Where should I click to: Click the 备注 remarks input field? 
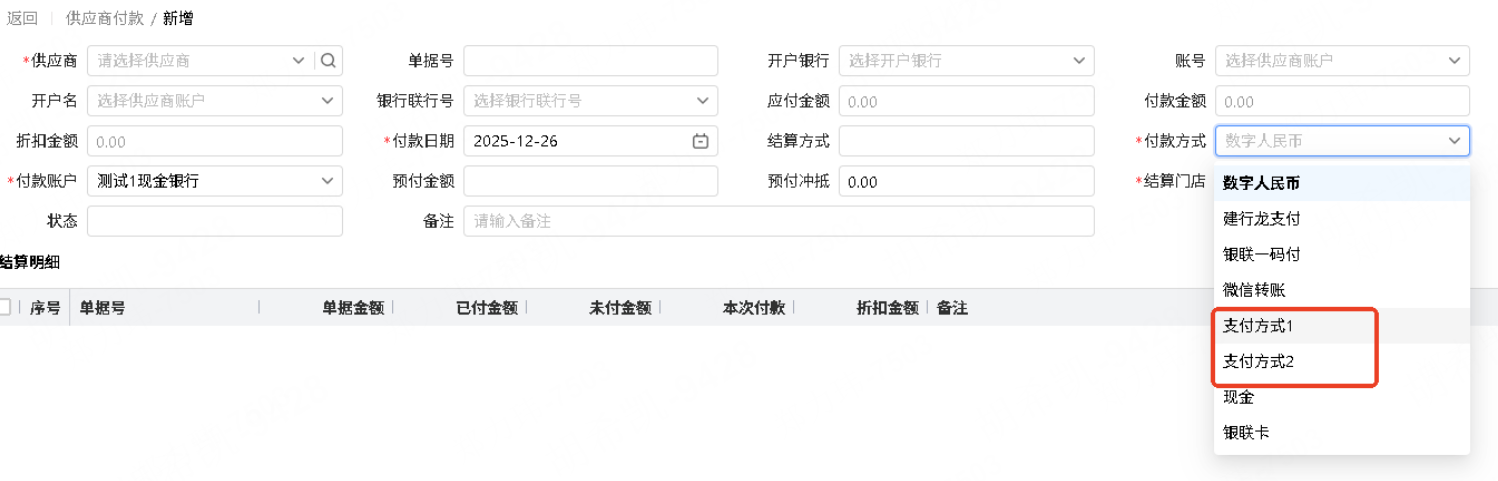click(x=778, y=221)
